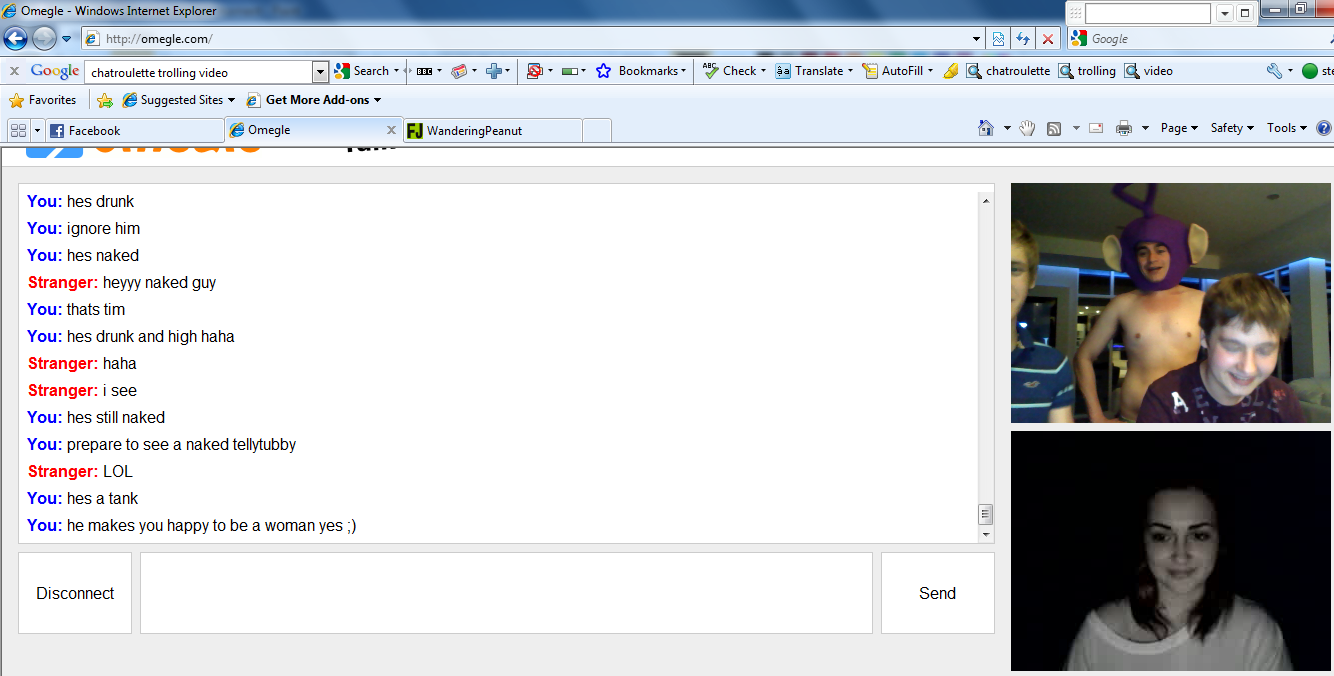Screen dimensions: 1334x676
Task: Click the Print icon
Action: click(x=1124, y=128)
